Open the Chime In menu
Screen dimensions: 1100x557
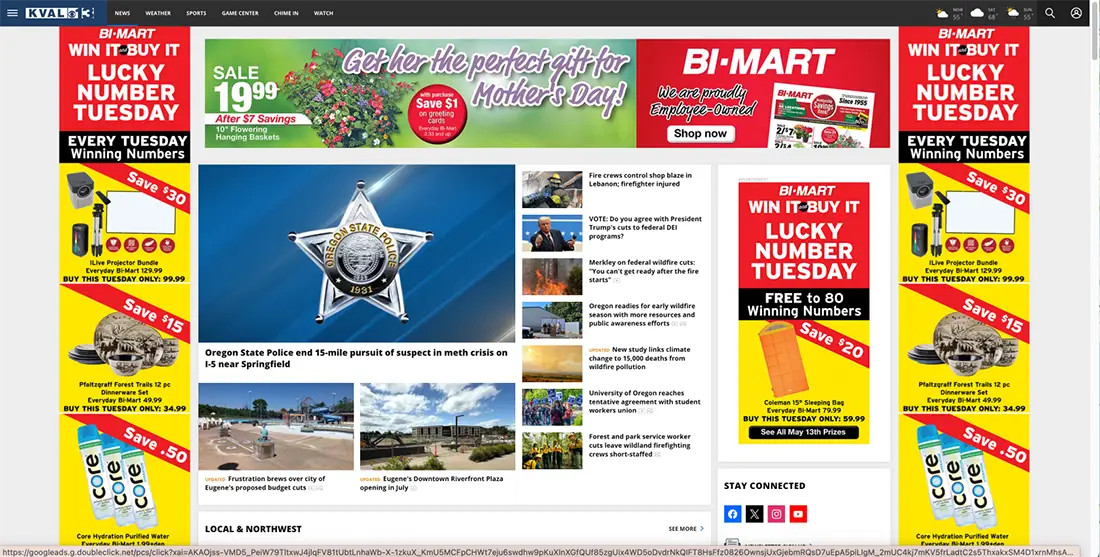point(286,13)
